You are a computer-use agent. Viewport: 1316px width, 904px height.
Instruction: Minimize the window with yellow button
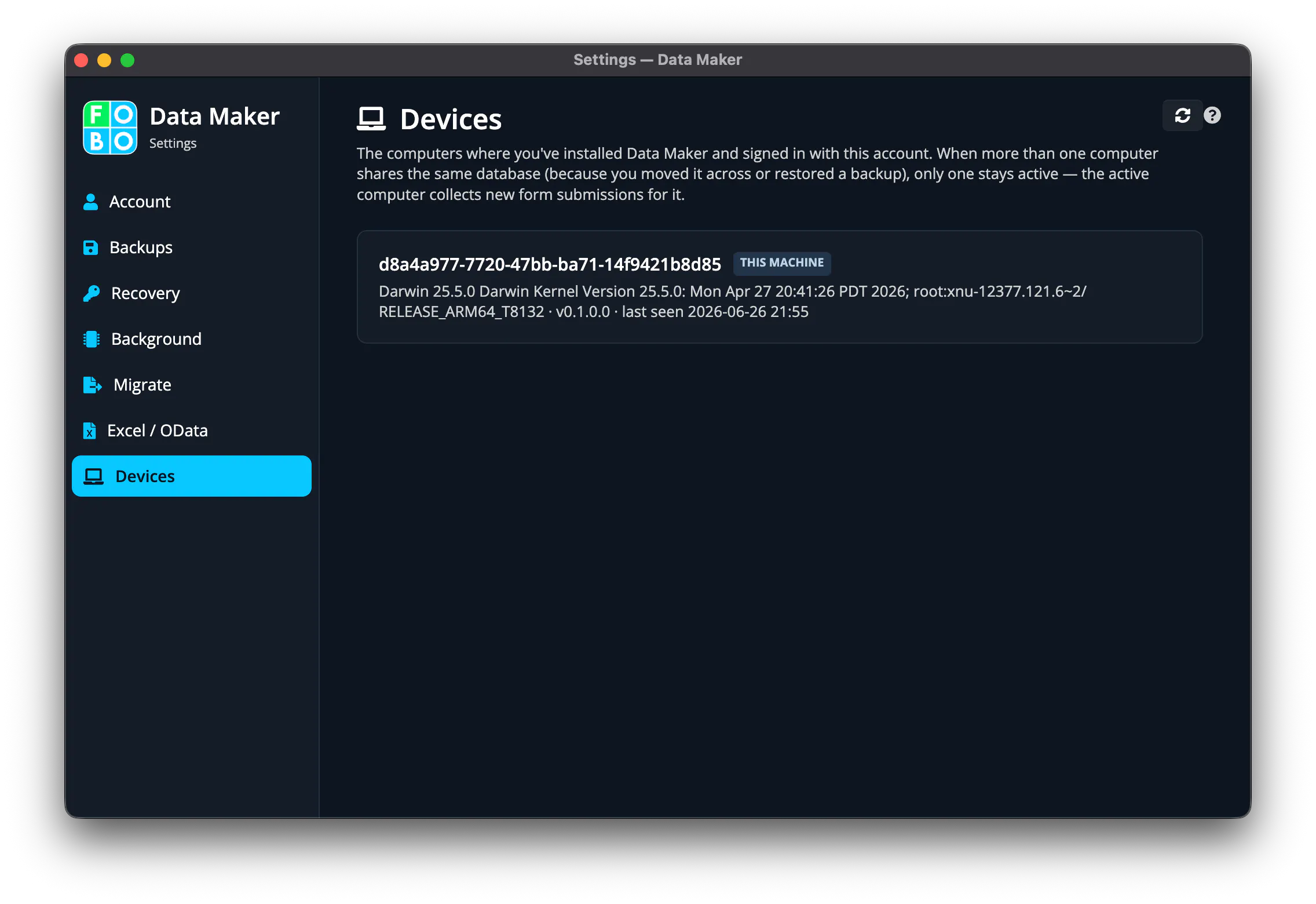coord(104,60)
